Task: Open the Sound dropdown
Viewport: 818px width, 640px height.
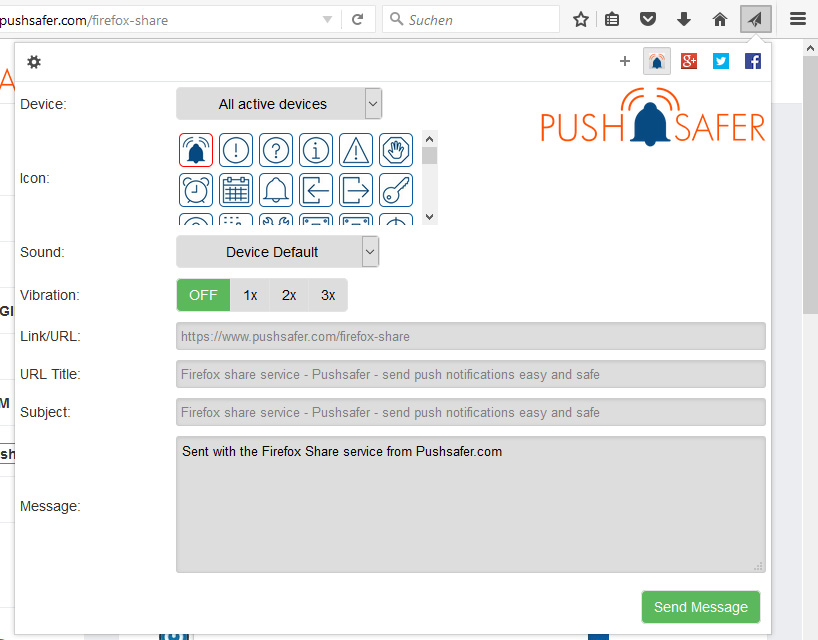Action: 278,252
